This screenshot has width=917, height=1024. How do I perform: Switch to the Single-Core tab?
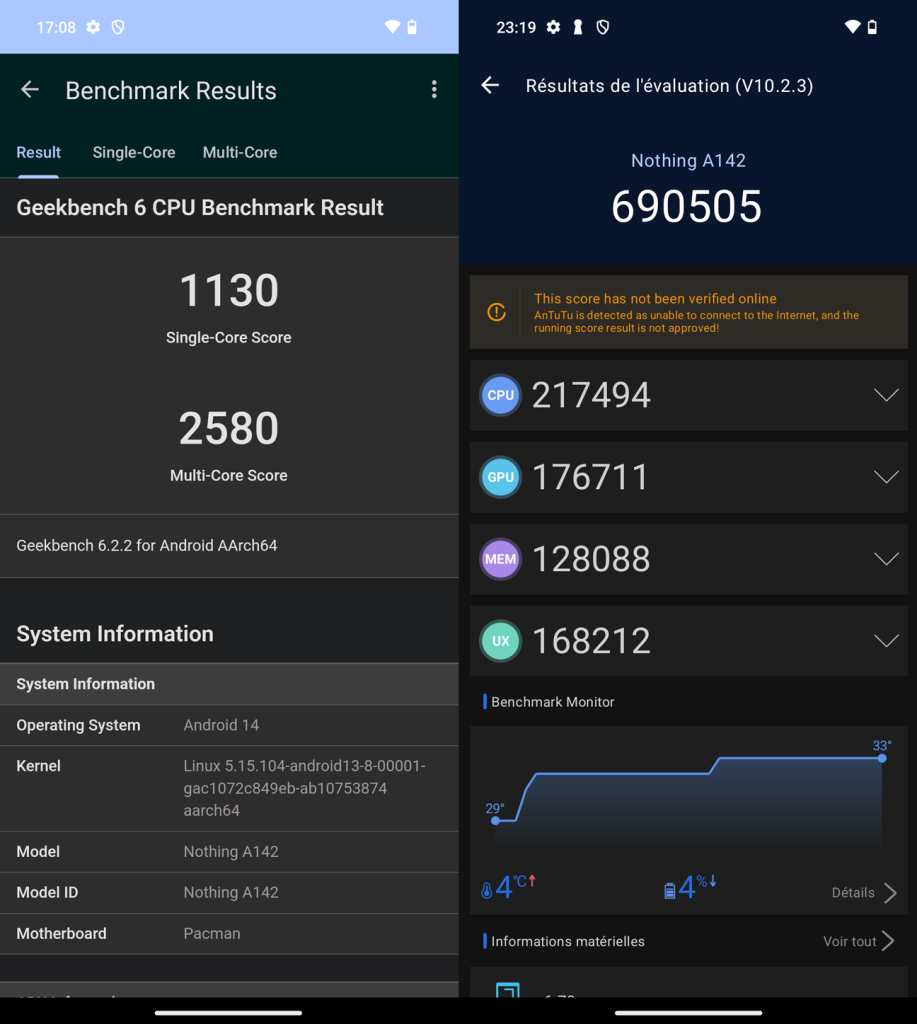(134, 152)
